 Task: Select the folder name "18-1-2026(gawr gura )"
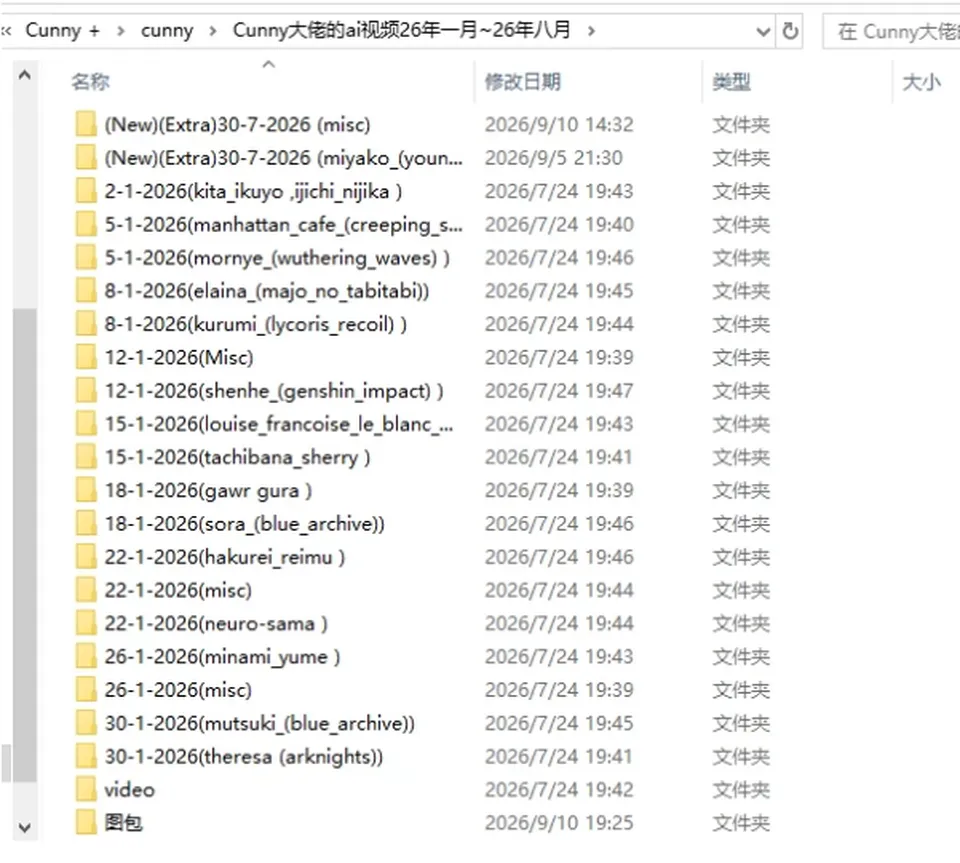pyautogui.click(x=208, y=491)
